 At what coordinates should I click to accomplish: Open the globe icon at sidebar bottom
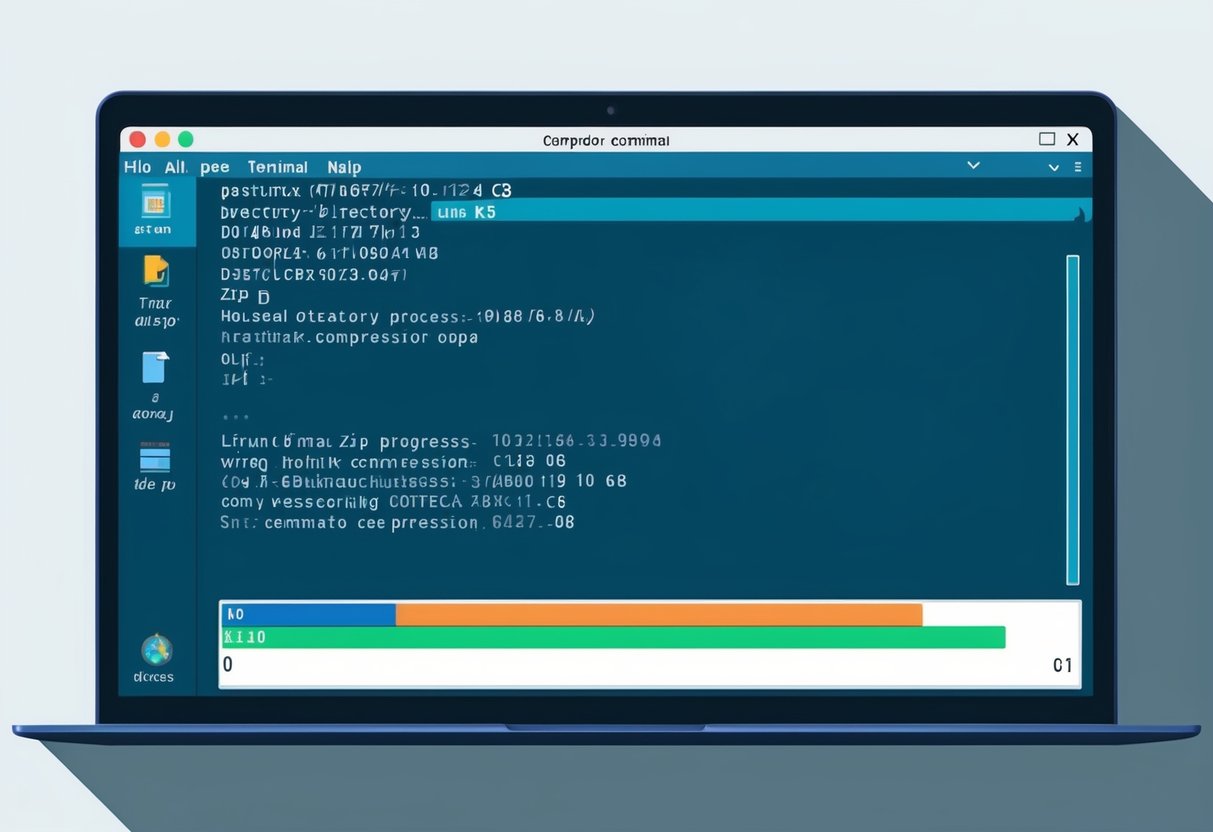[x=156, y=650]
